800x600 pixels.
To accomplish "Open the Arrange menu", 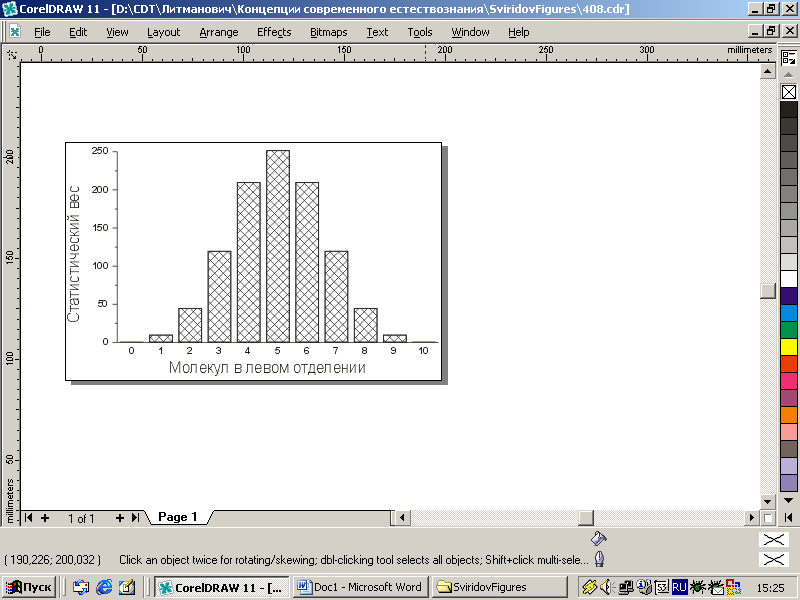I will 218,32.
